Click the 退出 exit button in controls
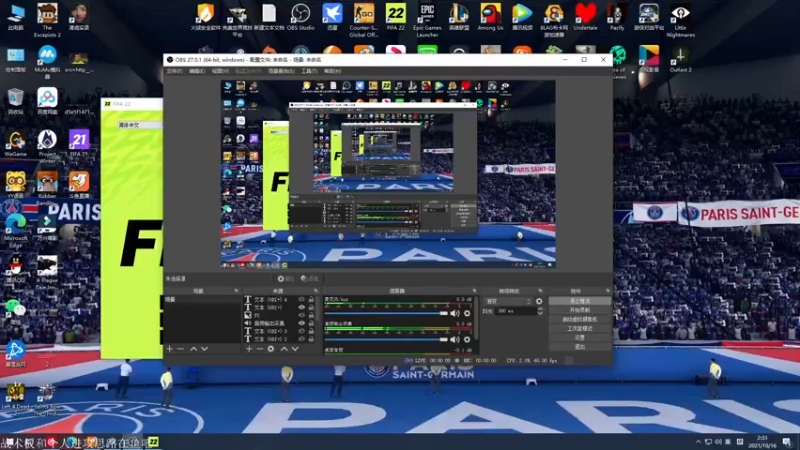This screenshot has width=800, height=450. point(580,347)
